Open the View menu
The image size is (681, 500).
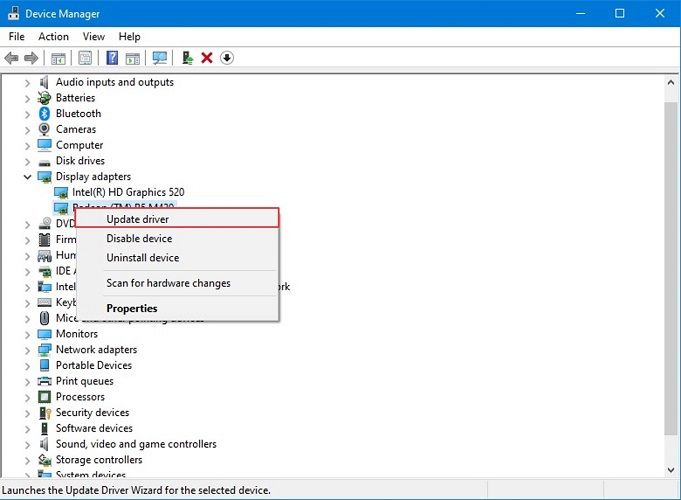pos(94,36)
